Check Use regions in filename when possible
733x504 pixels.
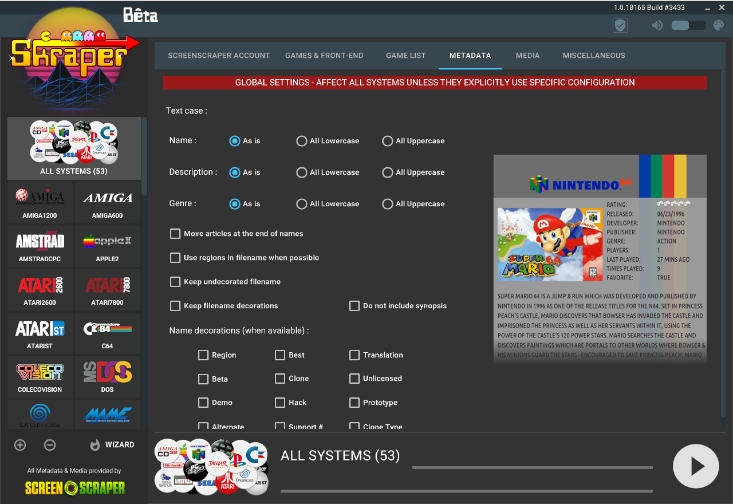(x=175, y=258)
